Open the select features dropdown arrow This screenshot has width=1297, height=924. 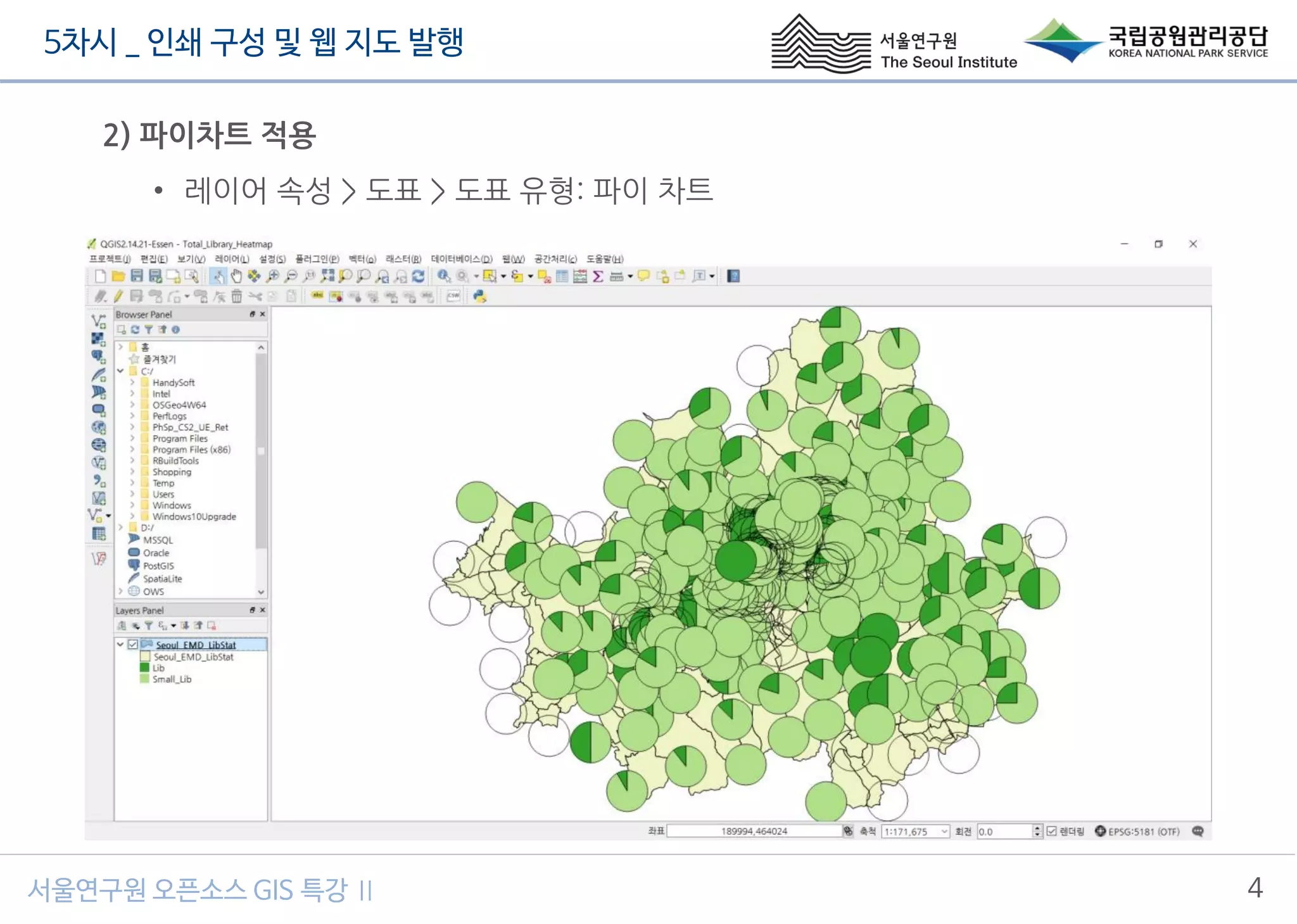(x=503, y=276)
